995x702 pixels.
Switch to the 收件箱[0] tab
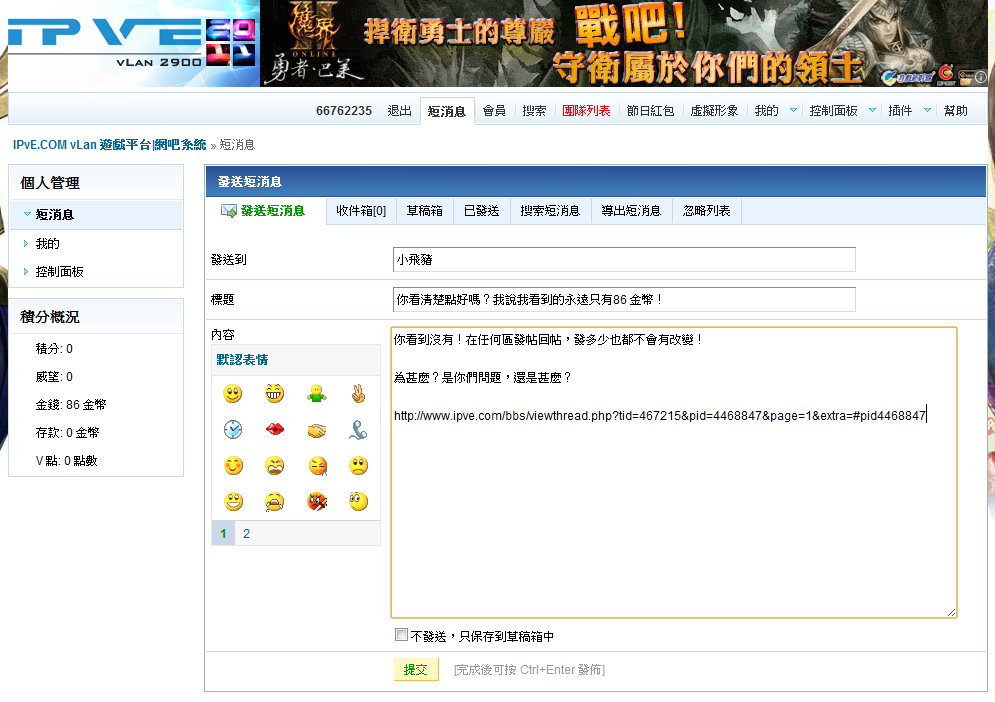tap(361, 211)
